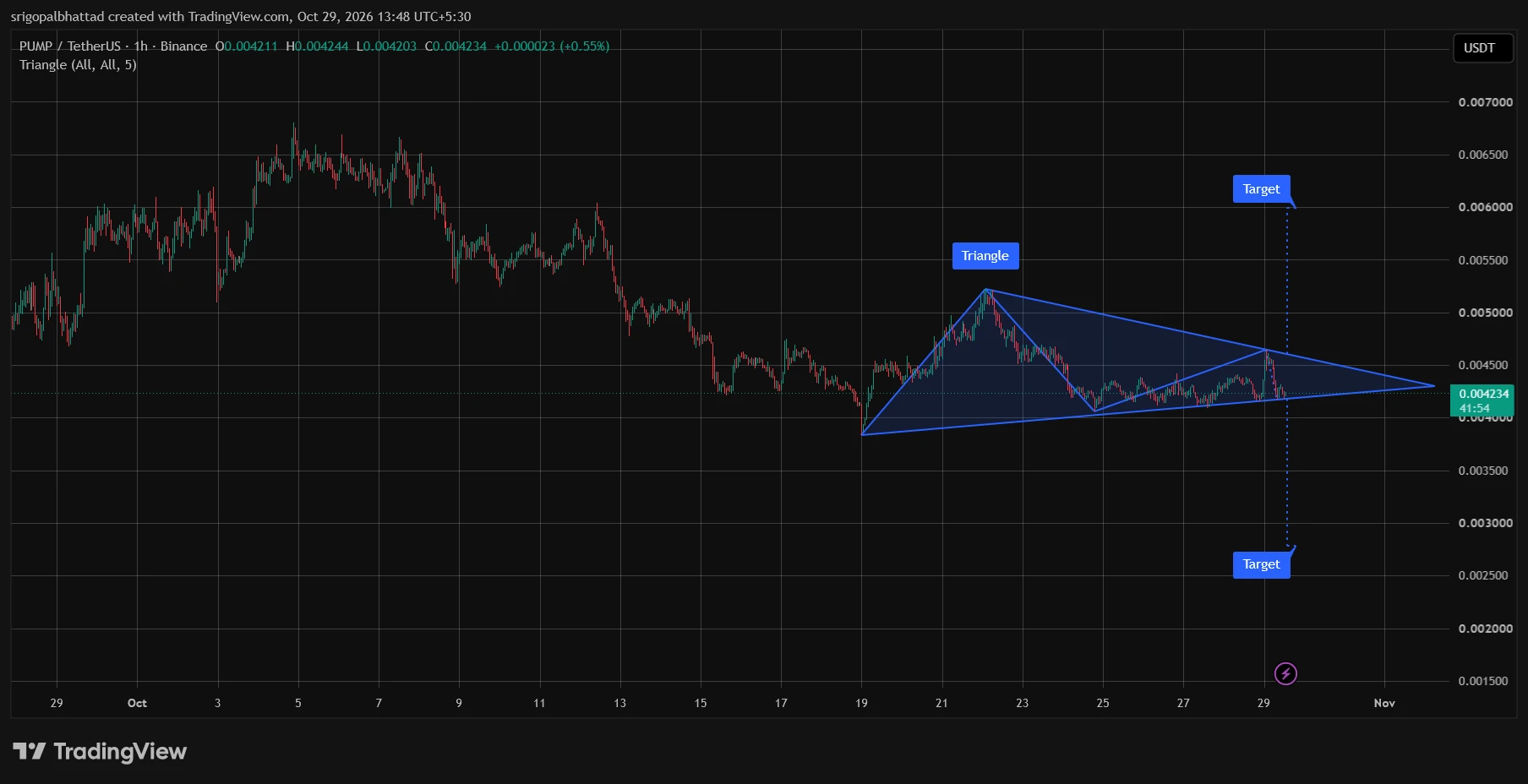Click the srigopalbhattad created with TradingView.com caption
1528x784 pixels.
pos(241,16)
